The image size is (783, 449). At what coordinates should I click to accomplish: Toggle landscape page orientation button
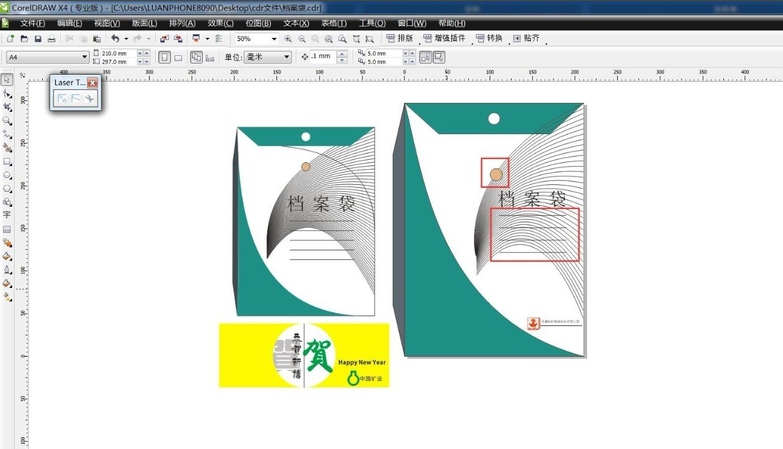click(x=178, y=57)
